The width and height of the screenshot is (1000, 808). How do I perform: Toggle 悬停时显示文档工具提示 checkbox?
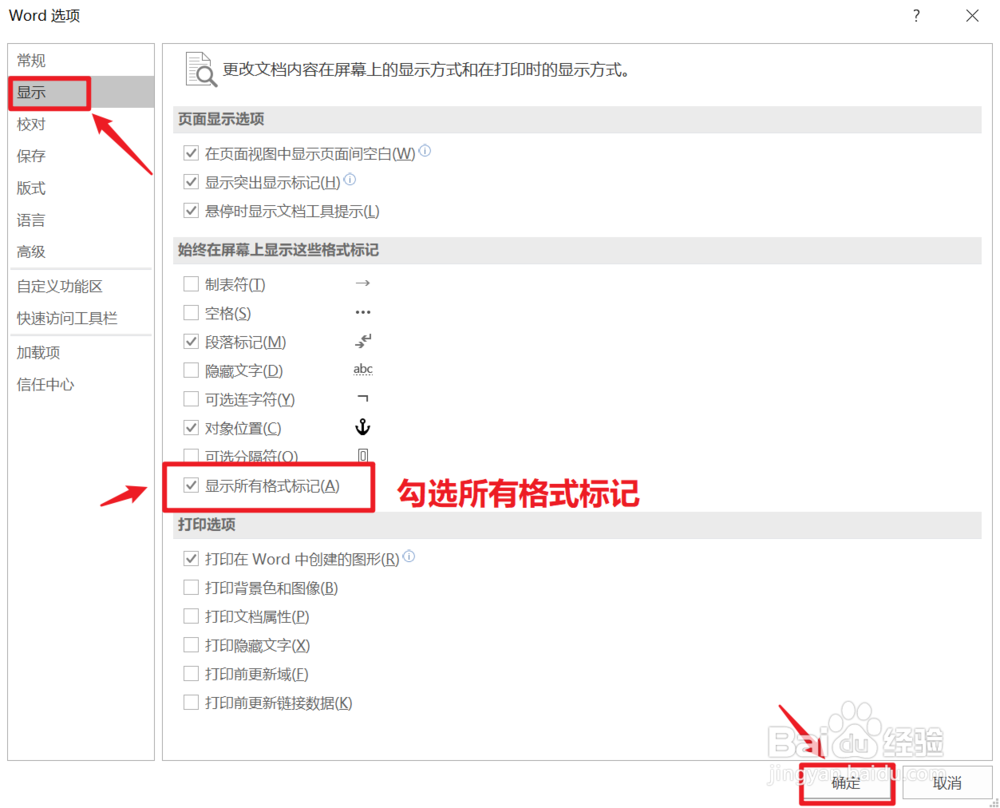[191, 210]
